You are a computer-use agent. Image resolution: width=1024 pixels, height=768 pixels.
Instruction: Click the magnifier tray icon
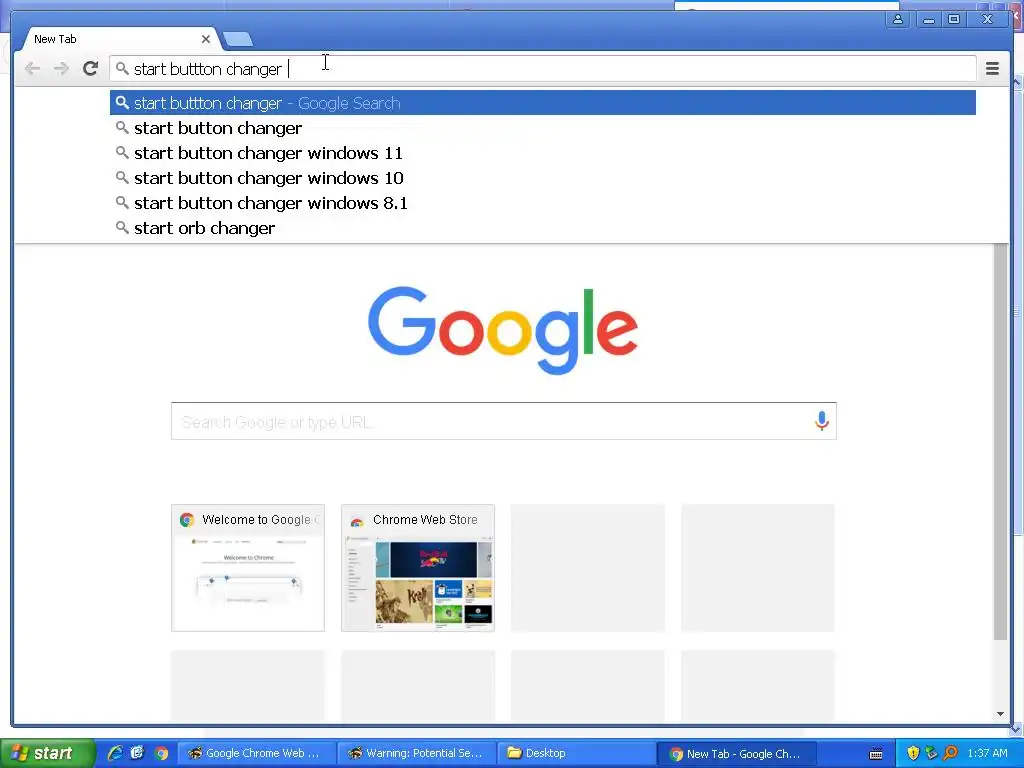pyautogui.click(x=950, y=753)
